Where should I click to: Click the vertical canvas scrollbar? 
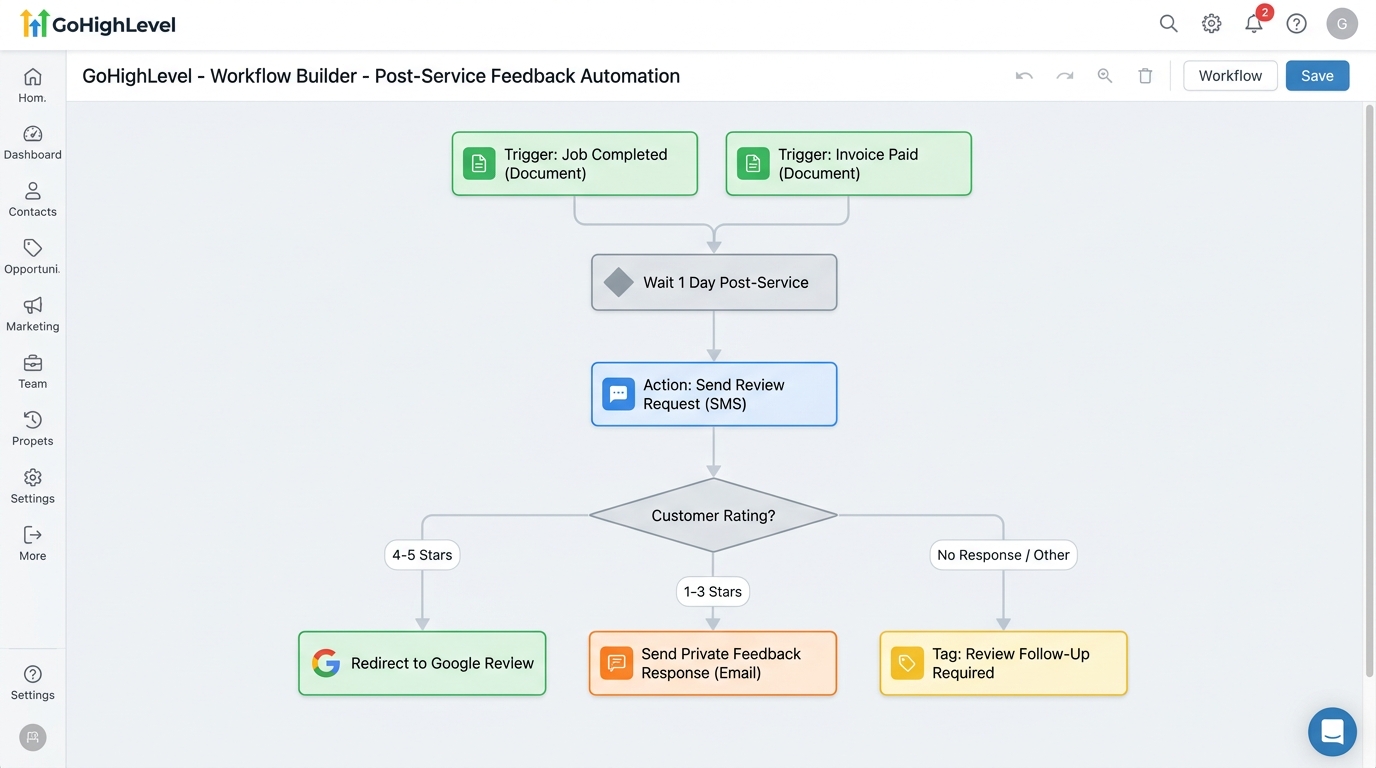1369,390
